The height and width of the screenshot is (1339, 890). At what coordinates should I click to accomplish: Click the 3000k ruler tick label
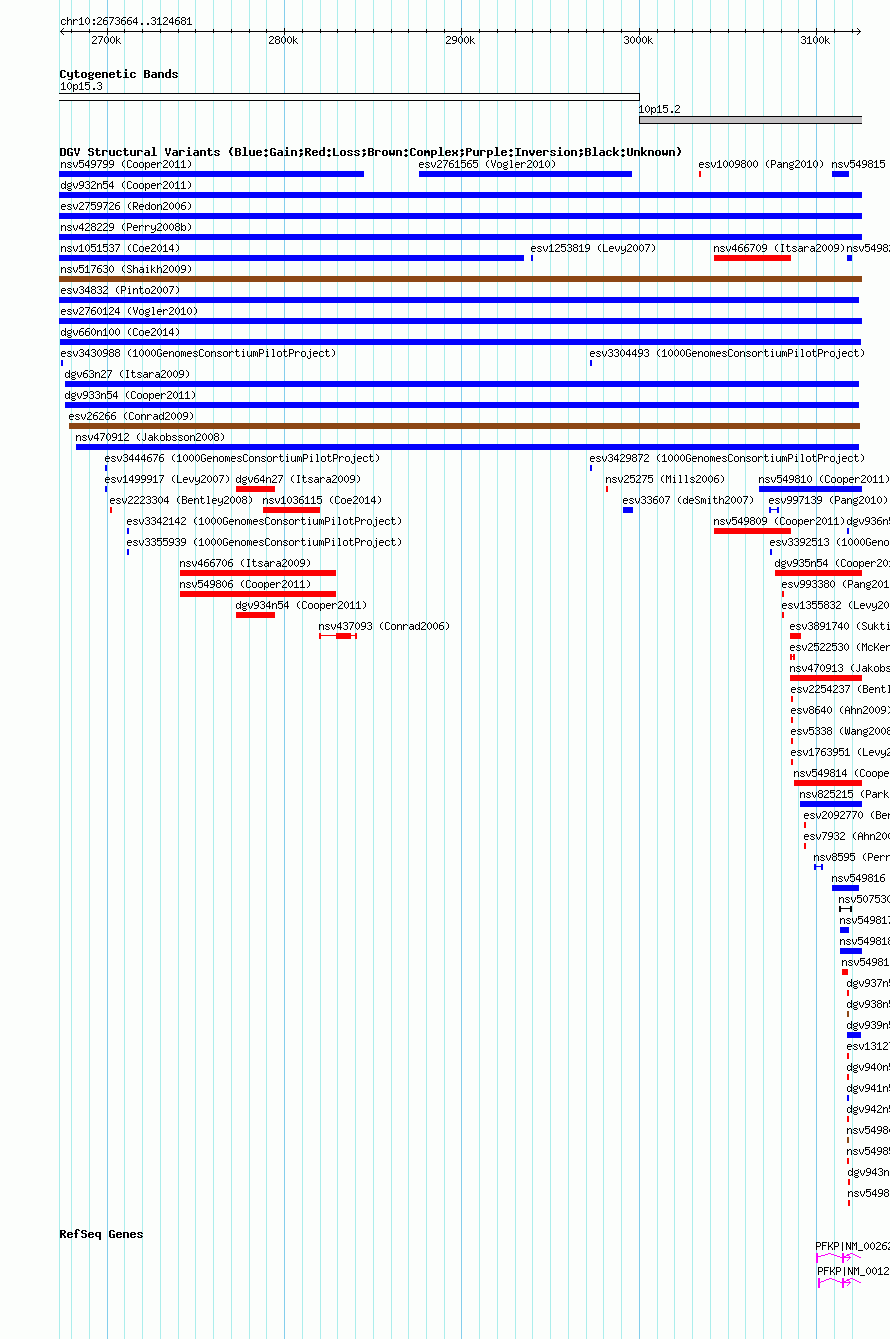638,41
